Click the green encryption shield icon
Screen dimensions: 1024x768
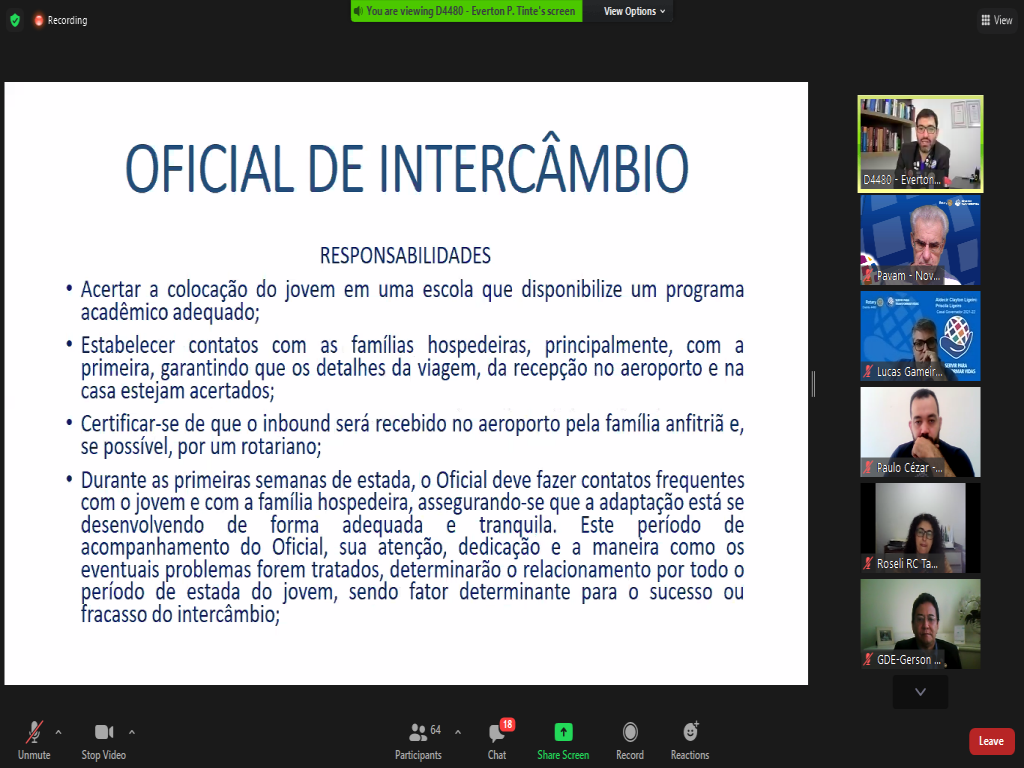[14, 20]
